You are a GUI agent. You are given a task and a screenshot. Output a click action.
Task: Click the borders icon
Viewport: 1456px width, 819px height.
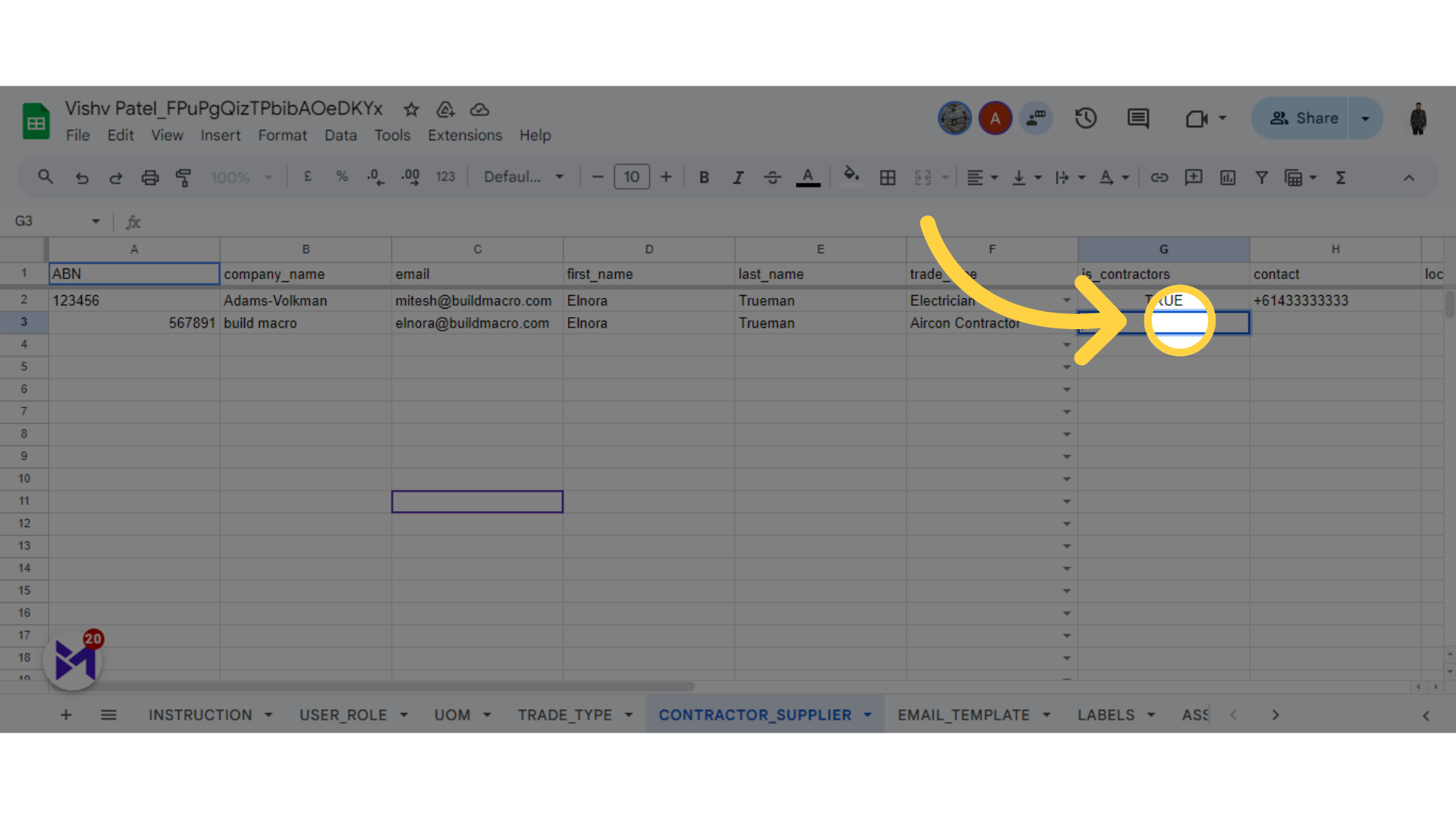(887, 177)
